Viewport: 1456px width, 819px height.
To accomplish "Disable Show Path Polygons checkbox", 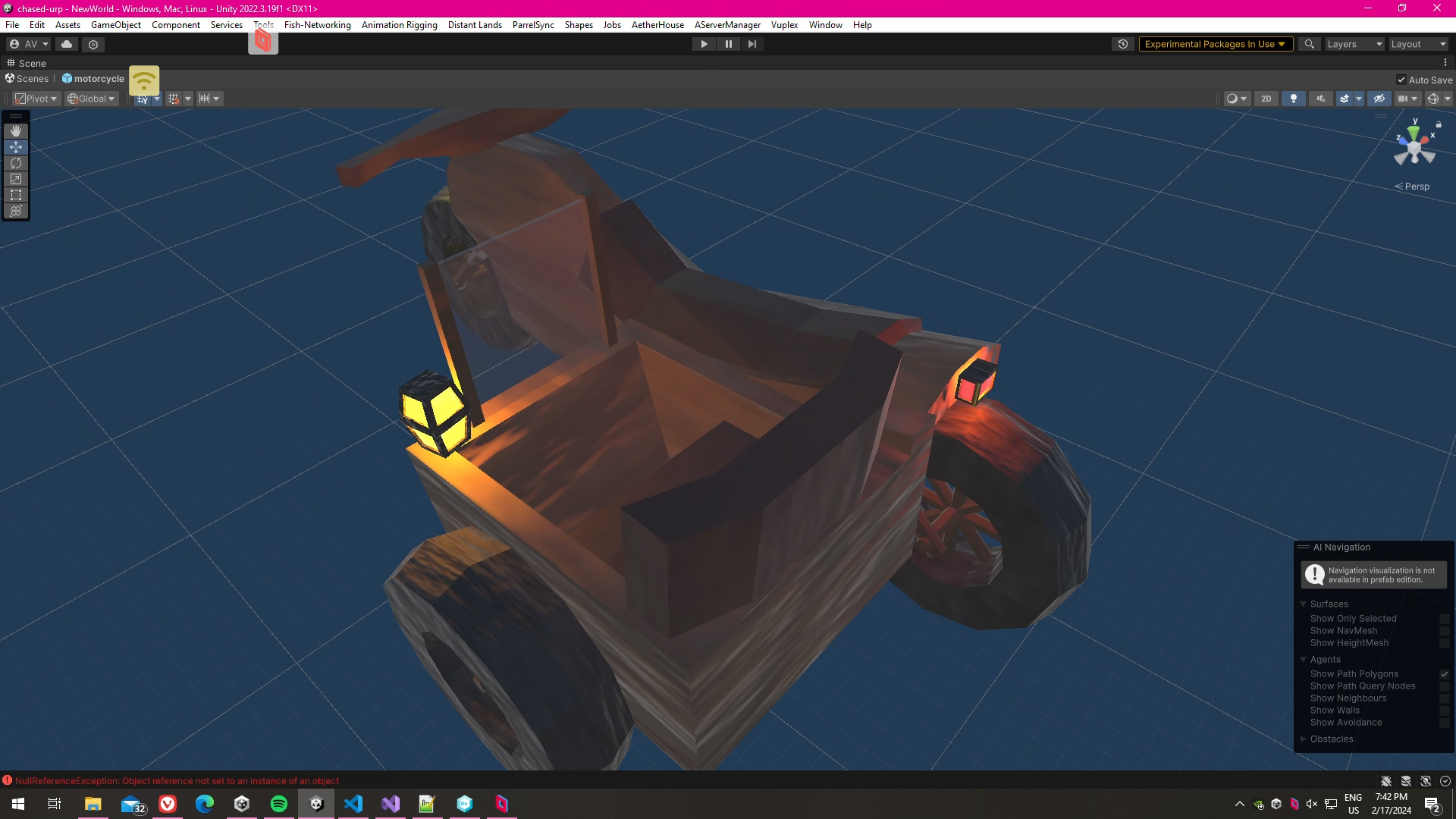I will (1445, 674).
